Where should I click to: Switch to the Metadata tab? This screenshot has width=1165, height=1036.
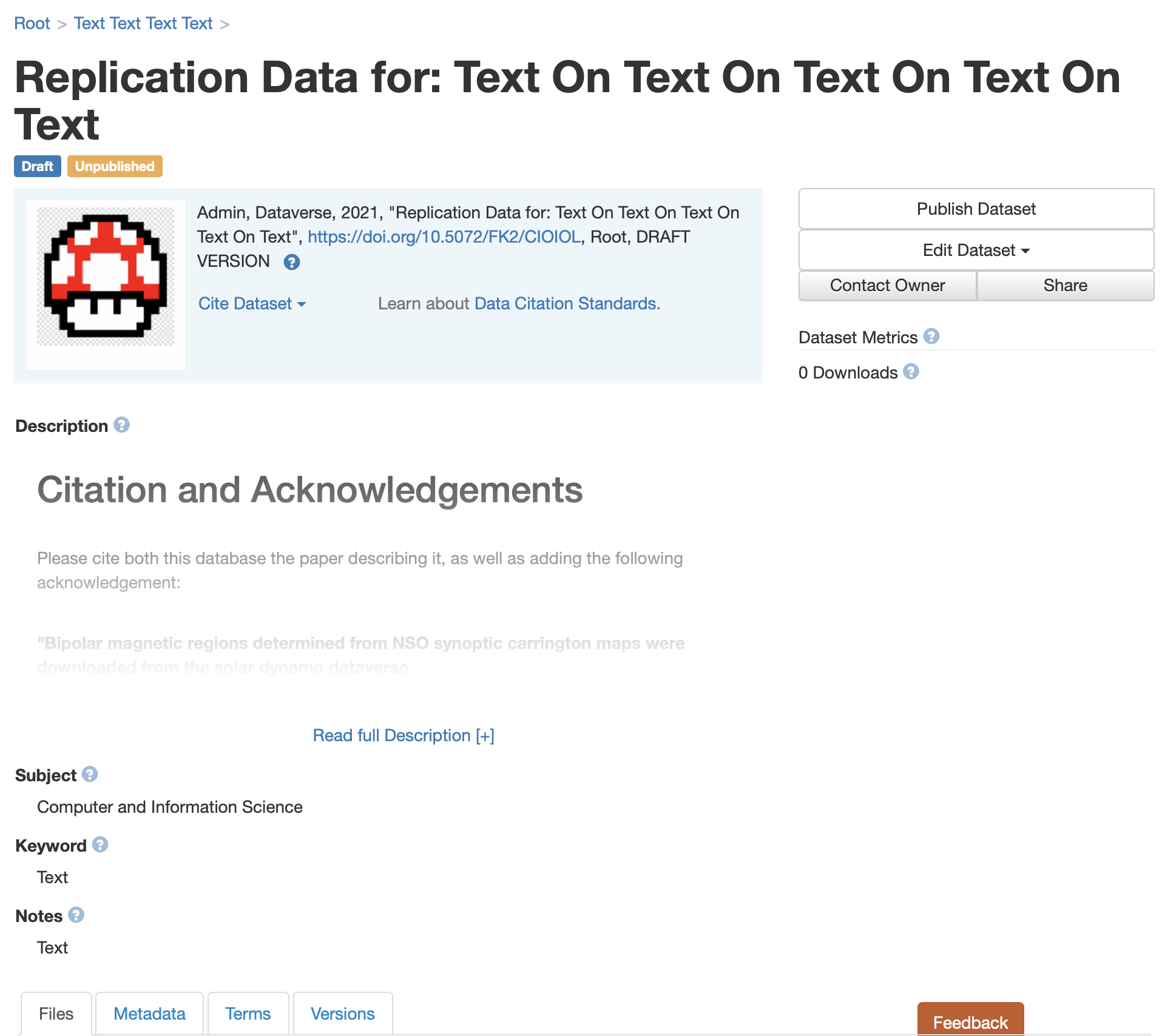(x=149, y=1014)
